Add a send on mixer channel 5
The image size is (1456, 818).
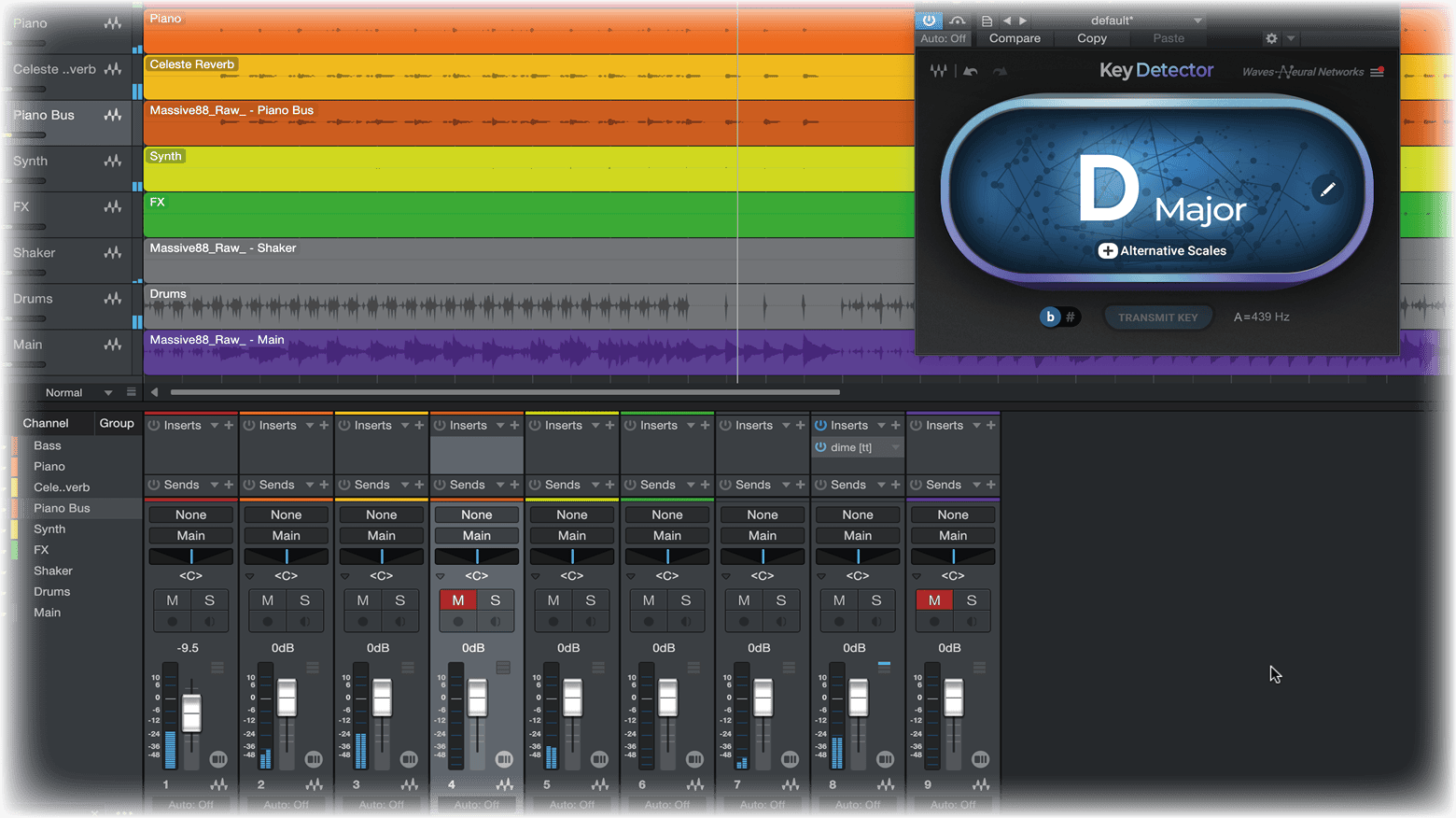pyautogui.click(x=609, y=485)
